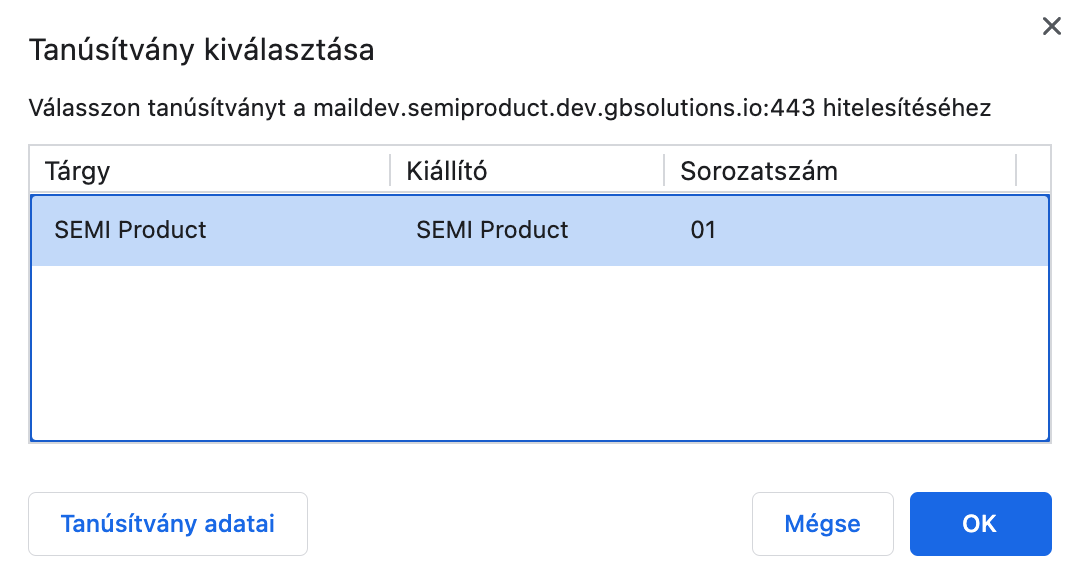The image size is (1082, 582).
Task: Click the Tárgy column header
Action: 77,170
